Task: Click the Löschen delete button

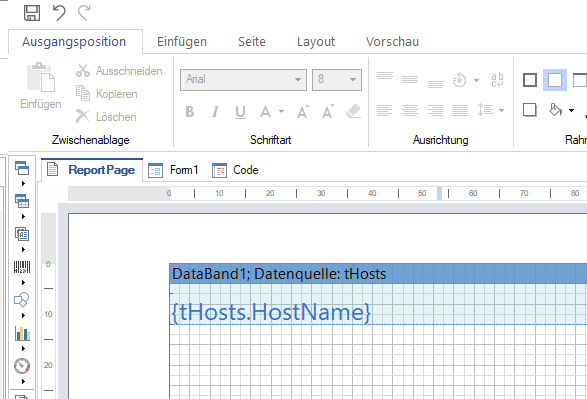Action: (106, 116)
